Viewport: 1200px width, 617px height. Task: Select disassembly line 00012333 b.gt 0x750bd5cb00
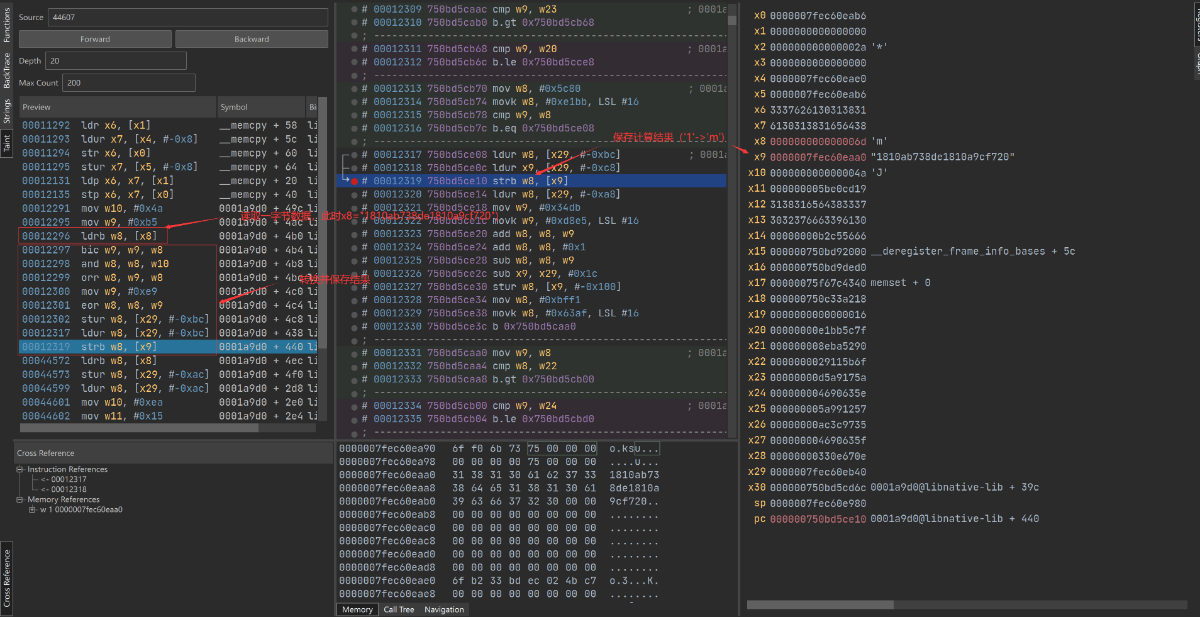click(531, 379)
